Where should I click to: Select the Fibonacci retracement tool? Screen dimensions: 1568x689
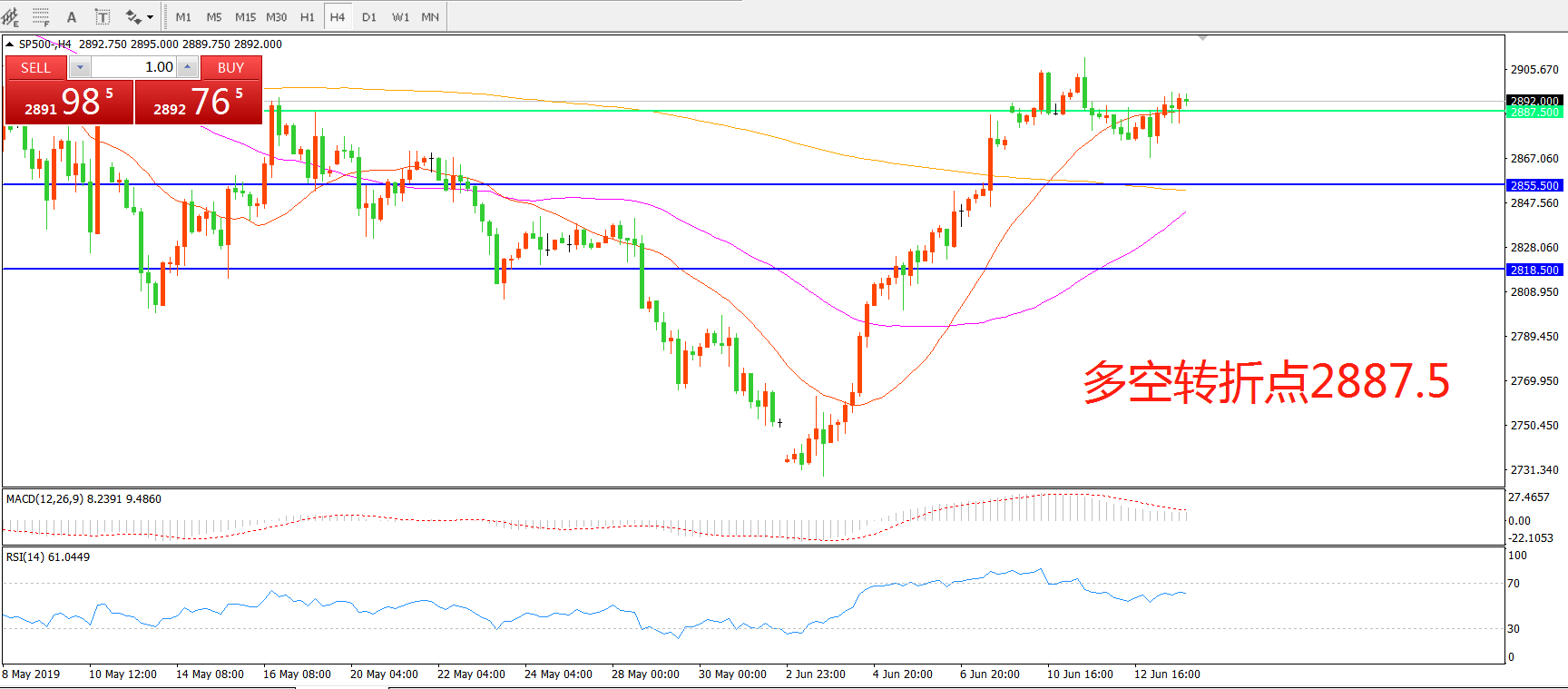41,16
